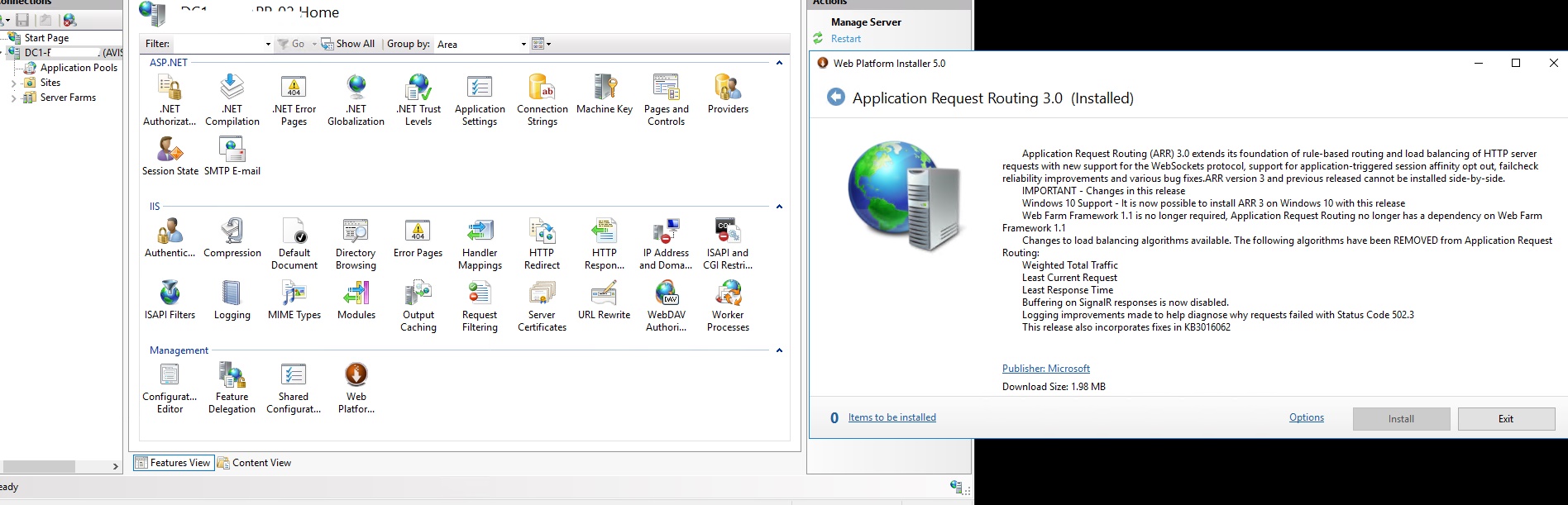1568x505 pixels.
Task: Open .NET Globalization feature
Action: click(x=356, y=99)
